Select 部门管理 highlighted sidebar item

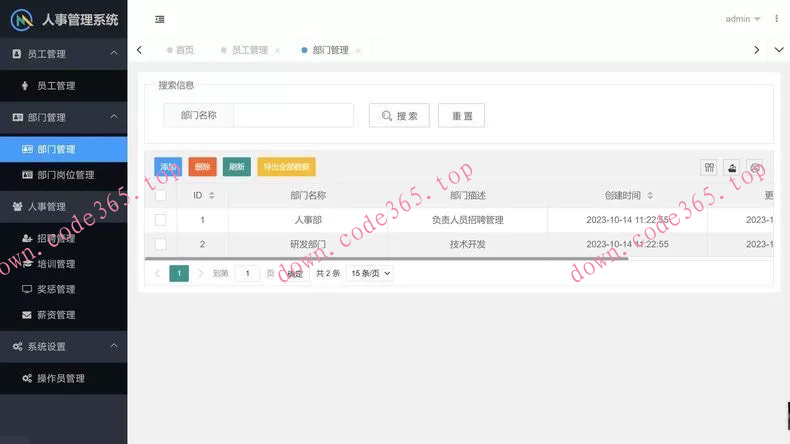63,149
